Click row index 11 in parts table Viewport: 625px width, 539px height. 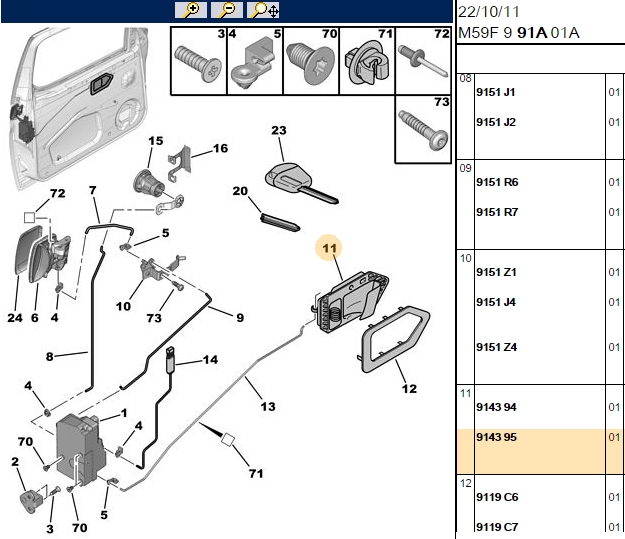(466, 393)
